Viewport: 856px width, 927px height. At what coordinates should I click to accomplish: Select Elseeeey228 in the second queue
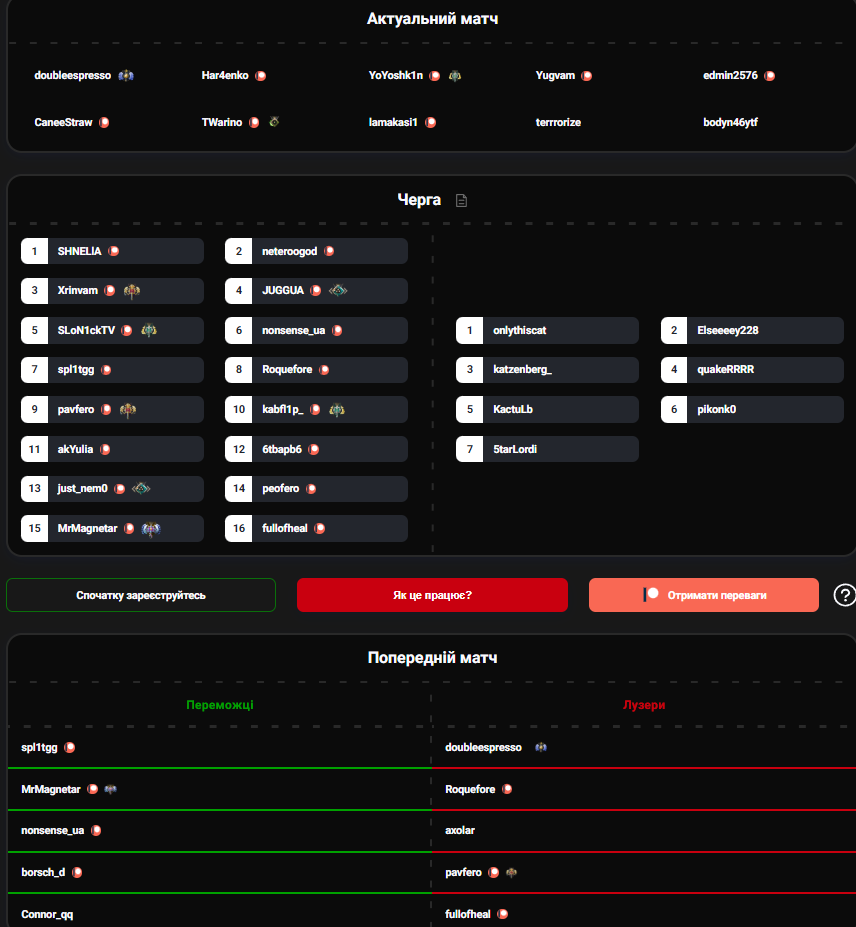point(752,330)
